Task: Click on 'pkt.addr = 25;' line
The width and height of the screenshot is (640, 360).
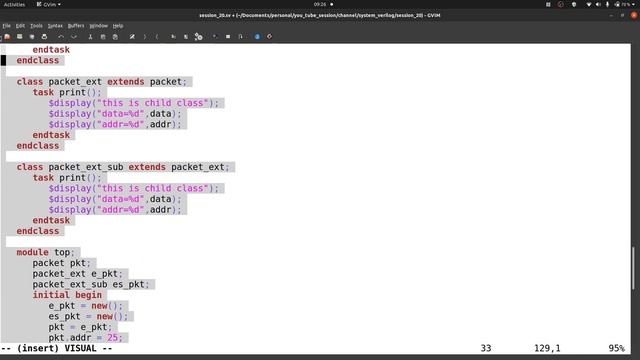Action: pyautogui.click(x=85, y=338)
